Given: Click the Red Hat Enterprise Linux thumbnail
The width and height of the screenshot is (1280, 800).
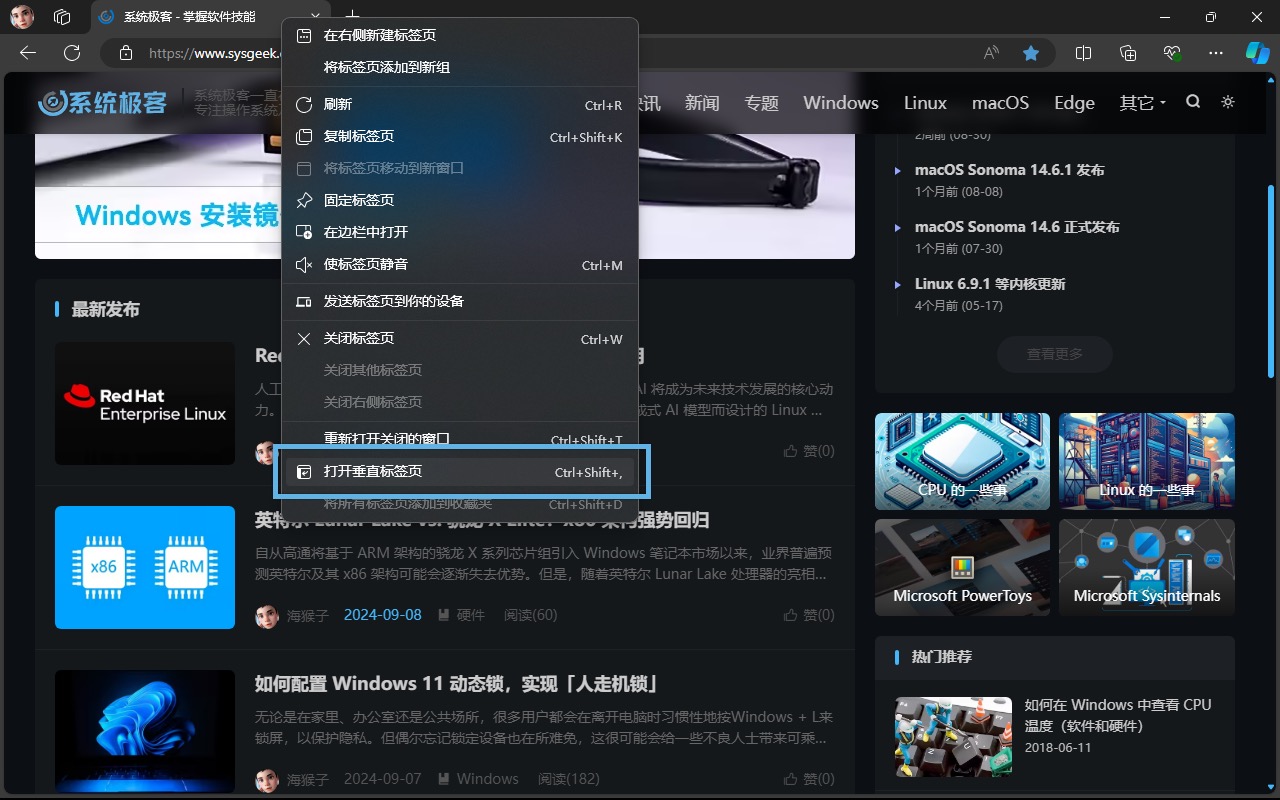Looking at the screenshot, I should point(145,404).
